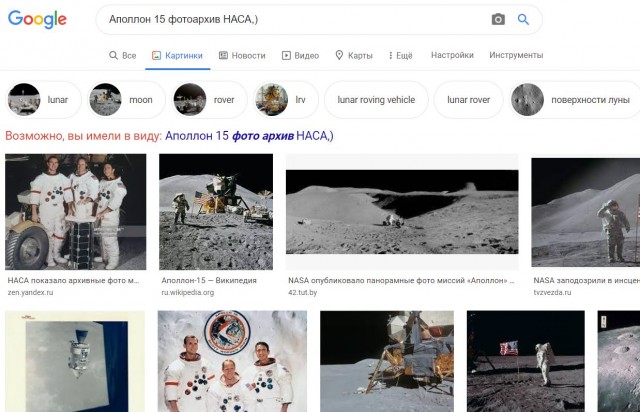
Task: Click the magnifier icon beside Все
Action: pyautogui.click(x=113, y=55)
